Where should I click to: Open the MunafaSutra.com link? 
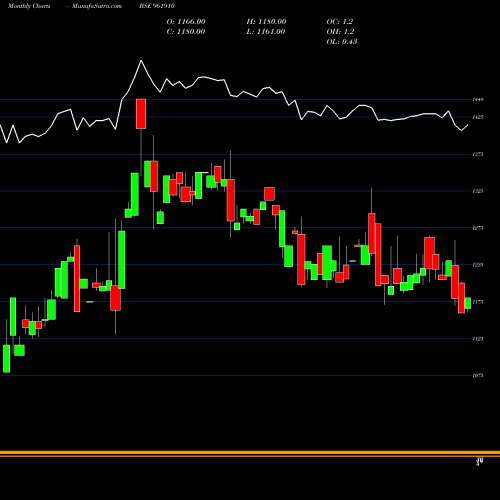97,6
